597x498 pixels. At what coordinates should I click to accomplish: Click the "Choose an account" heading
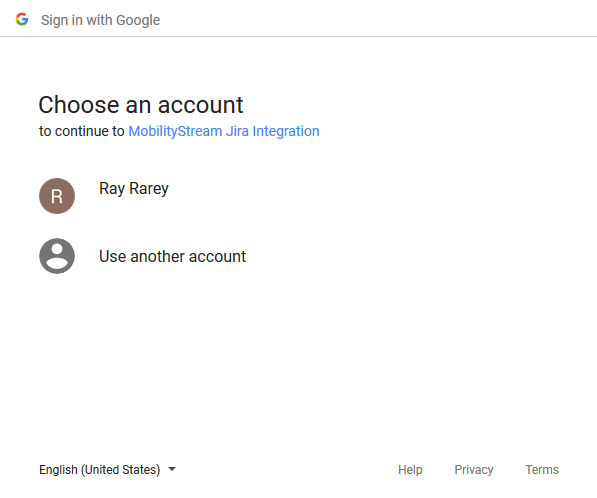pos(141,105)
